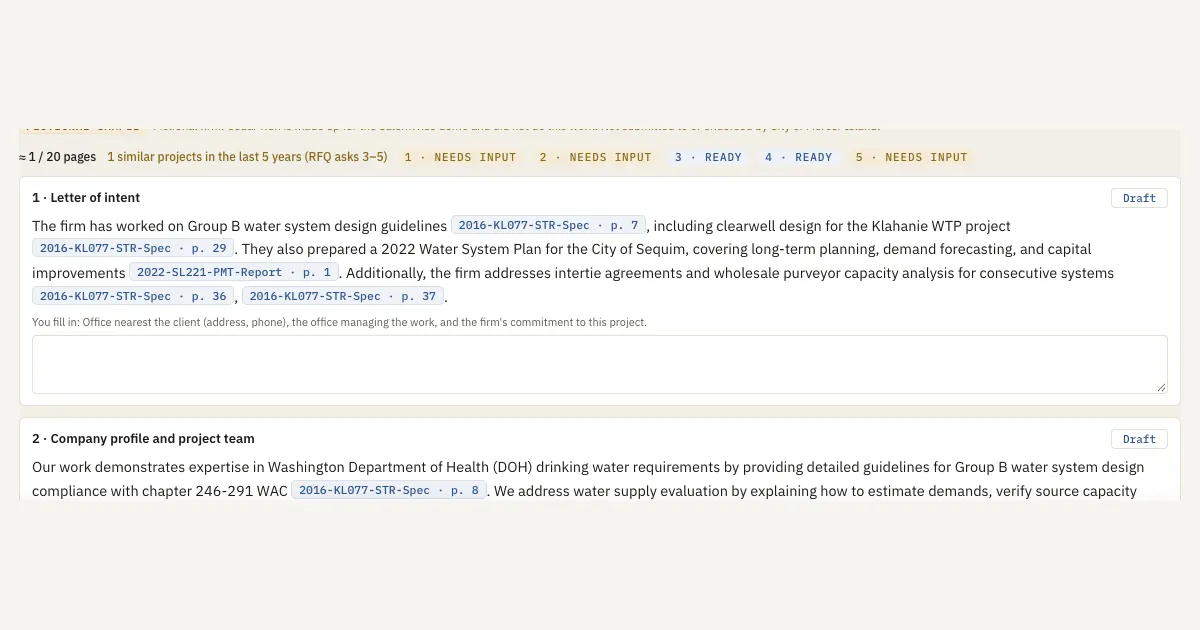Click the textarea resize handle corner

(1161, 387)
